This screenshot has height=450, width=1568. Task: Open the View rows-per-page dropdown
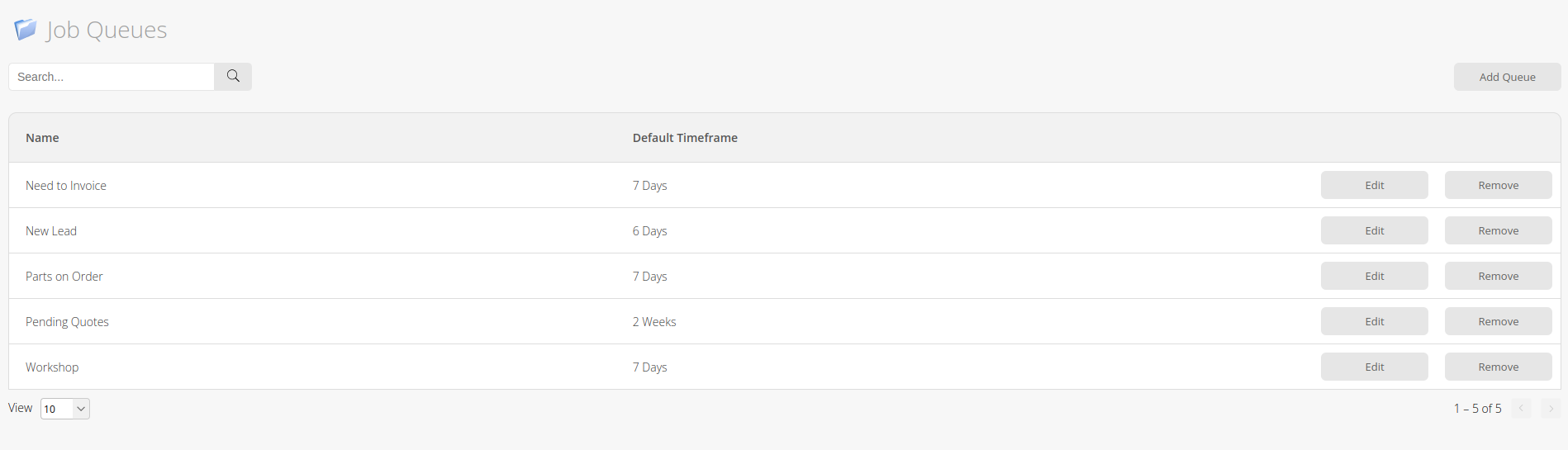[65, 409]
